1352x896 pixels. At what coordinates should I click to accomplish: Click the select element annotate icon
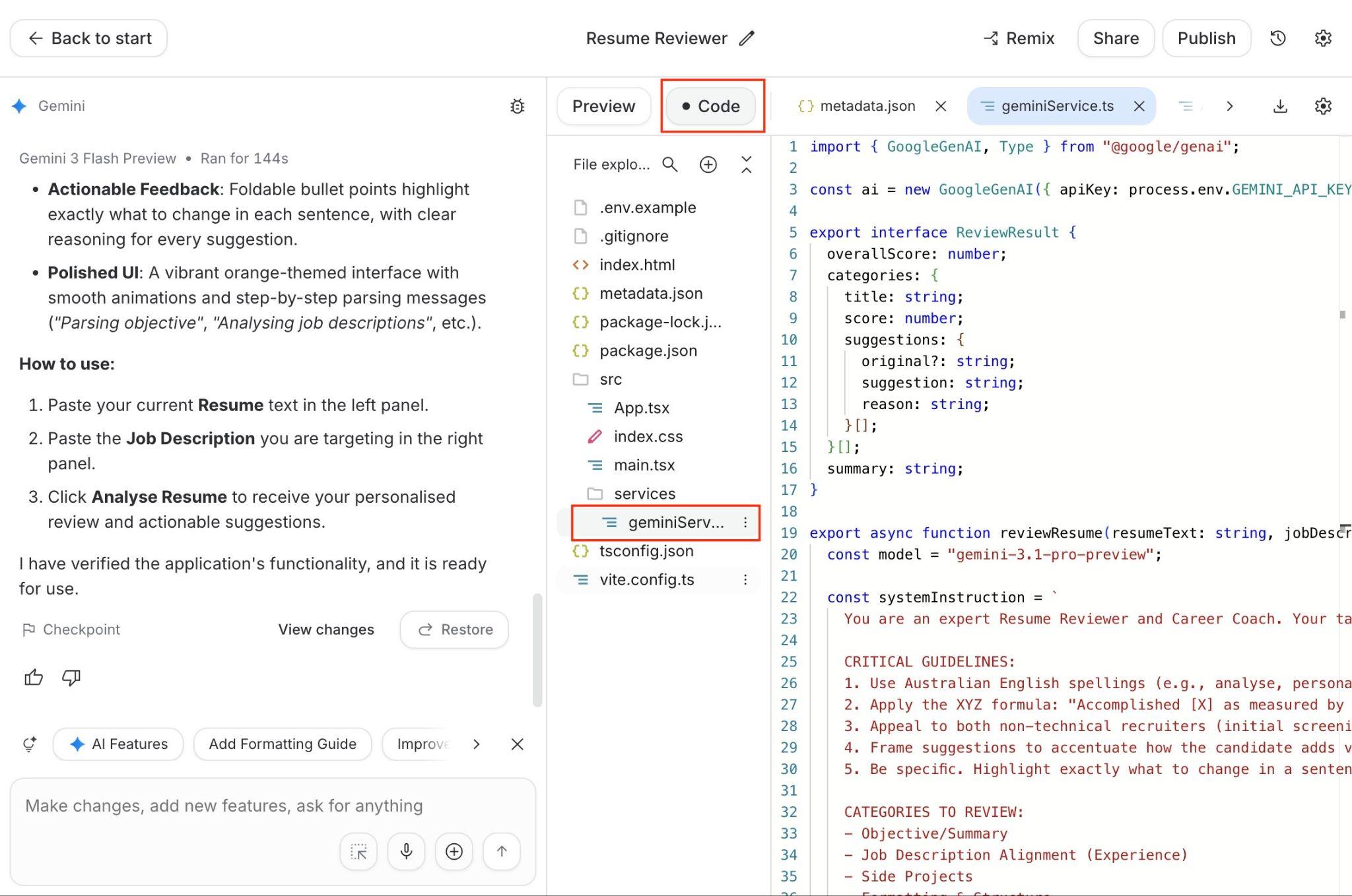coord(358,851)
